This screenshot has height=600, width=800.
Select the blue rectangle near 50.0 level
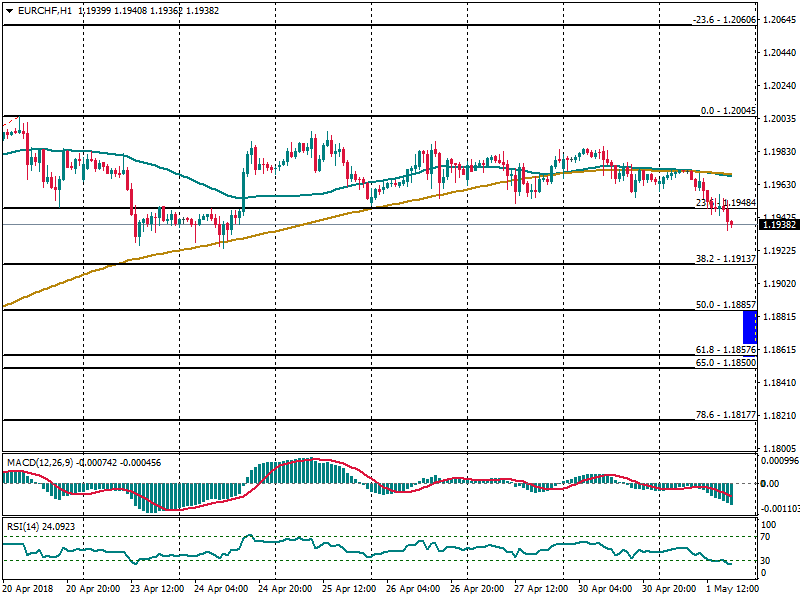pos(749,327)
